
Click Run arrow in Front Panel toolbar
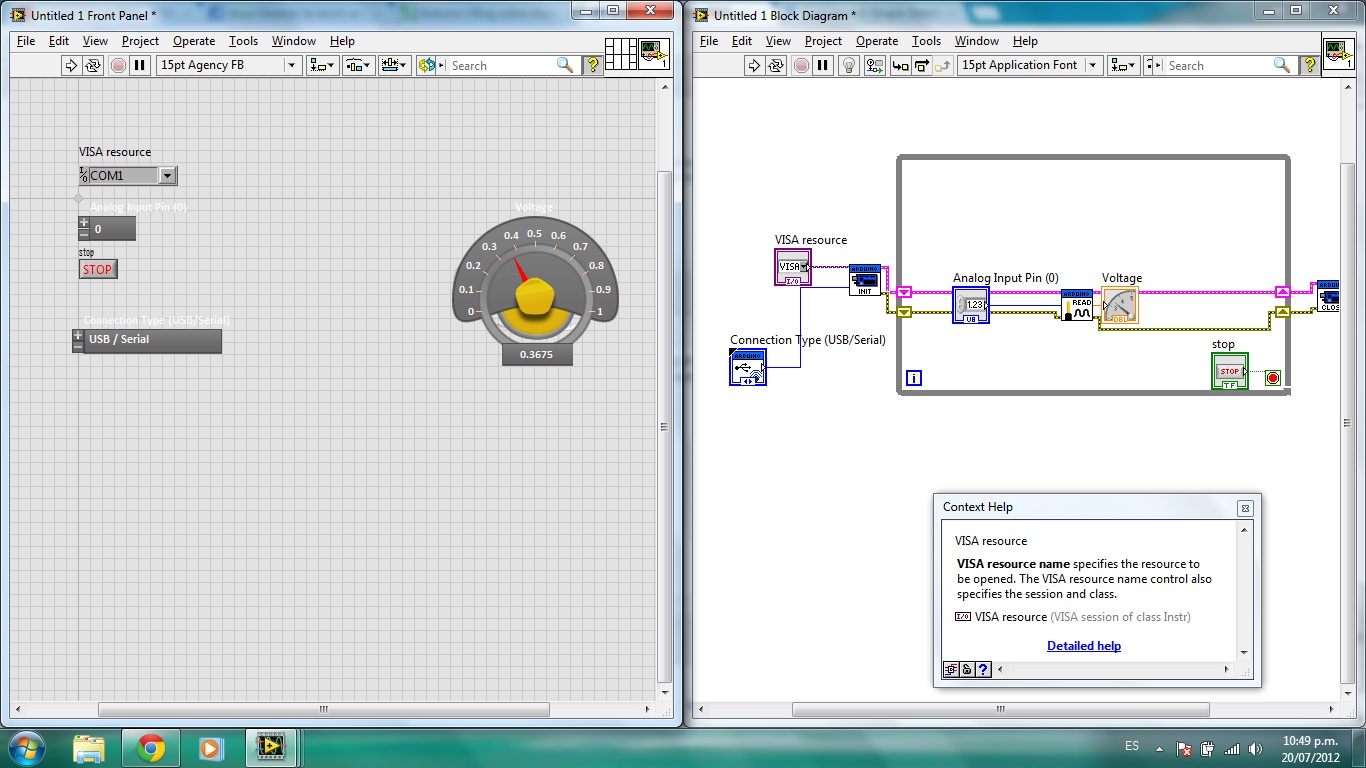pyautogui.click(x=71, y=65)
